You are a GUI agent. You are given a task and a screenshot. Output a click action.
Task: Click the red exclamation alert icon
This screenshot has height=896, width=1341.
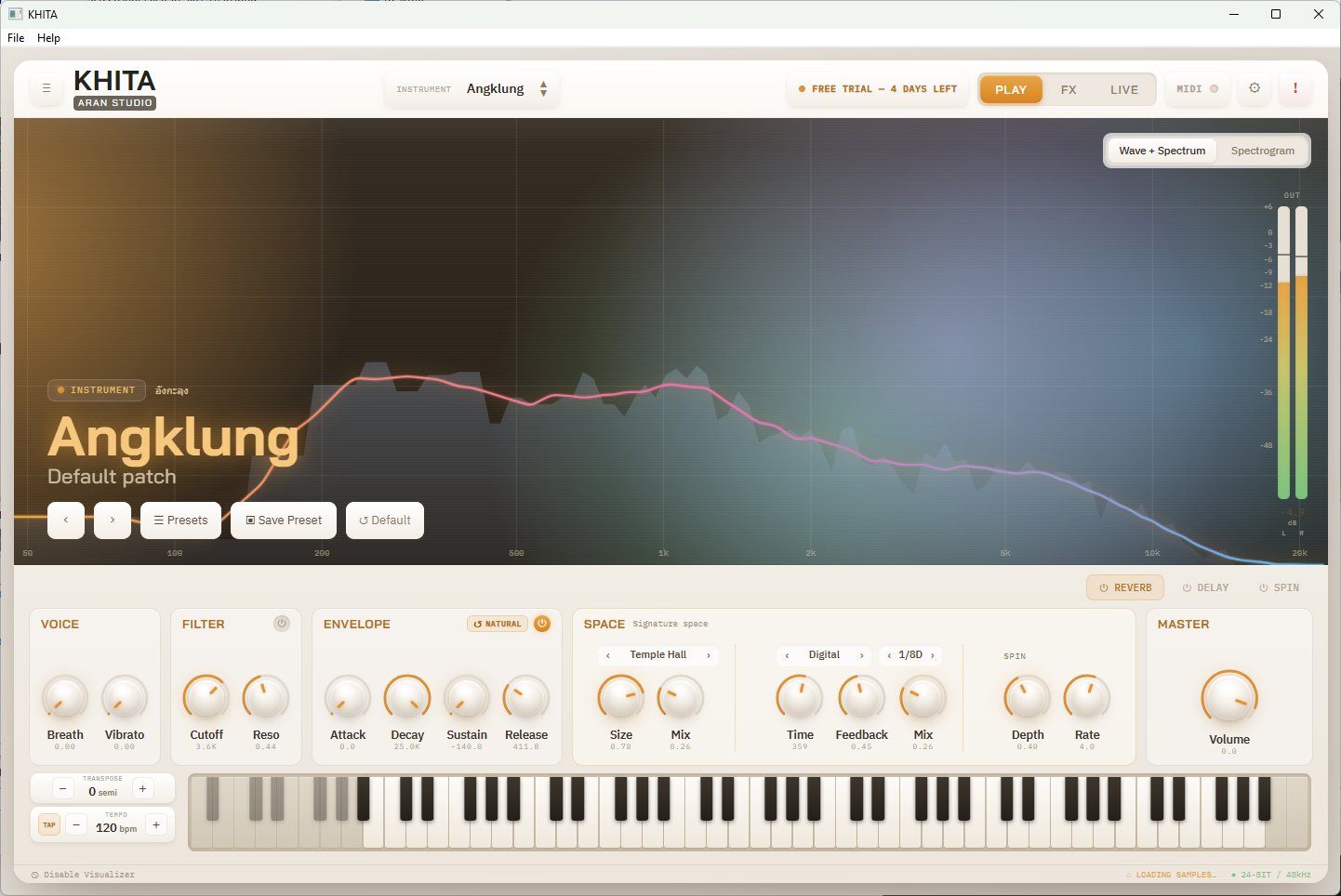click(1295, 88)
